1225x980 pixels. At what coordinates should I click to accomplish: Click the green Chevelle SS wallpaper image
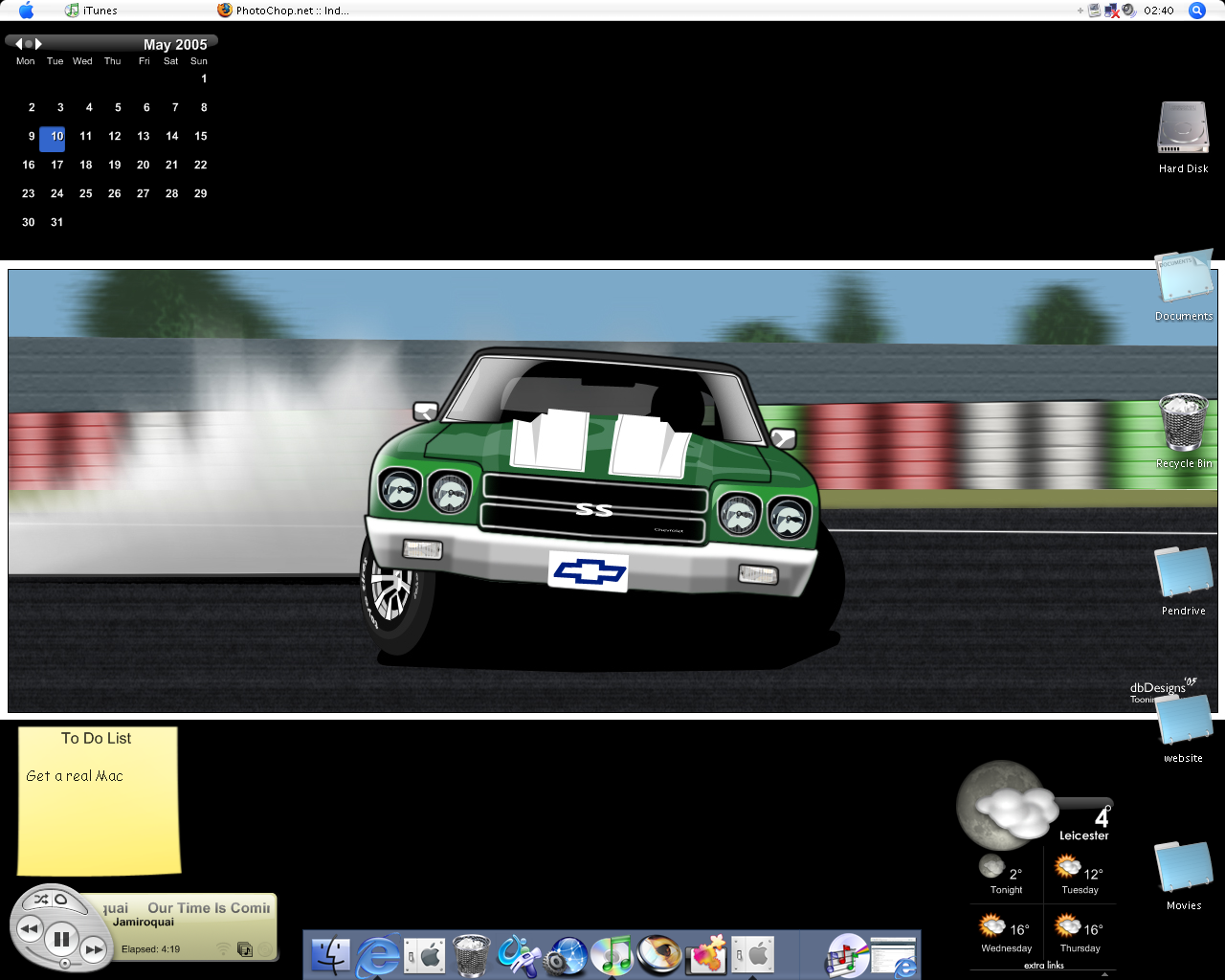tap(612, 491)
